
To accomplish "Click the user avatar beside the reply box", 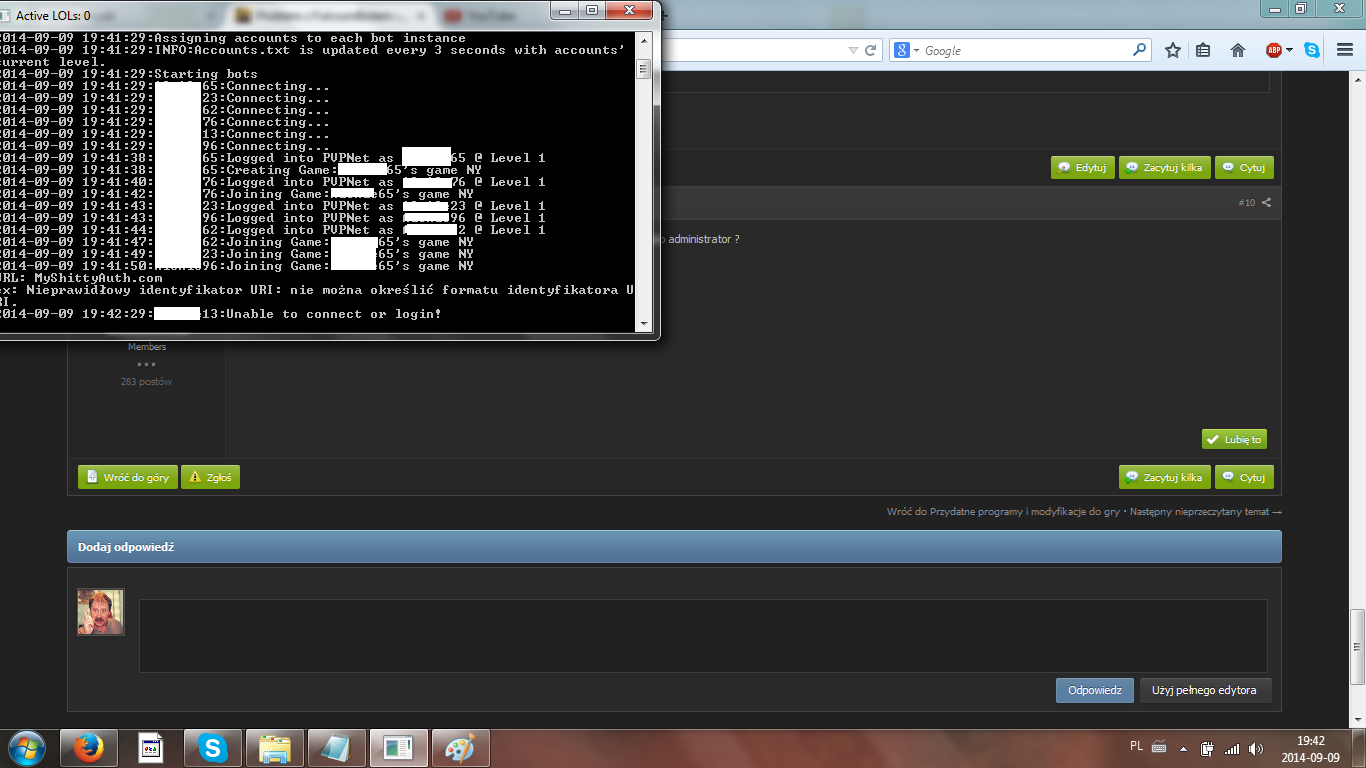I will click(101, 612).
